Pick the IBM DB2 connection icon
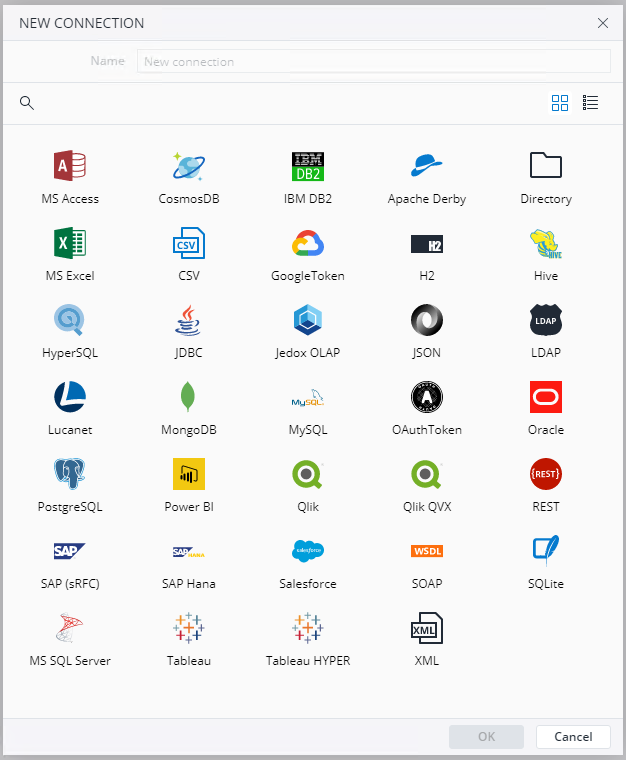Viewport: 626px width, 760px height. (x=308, y=166)
